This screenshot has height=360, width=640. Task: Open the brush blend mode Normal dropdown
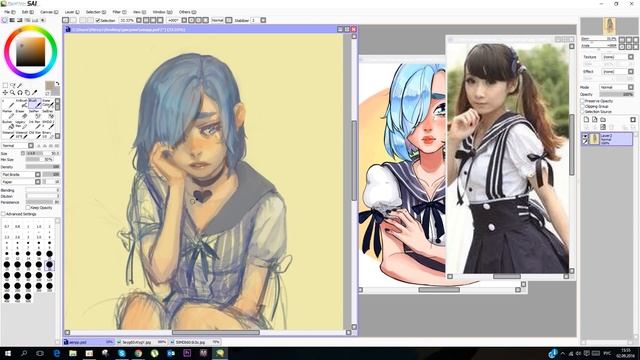[x=18, y=146]
